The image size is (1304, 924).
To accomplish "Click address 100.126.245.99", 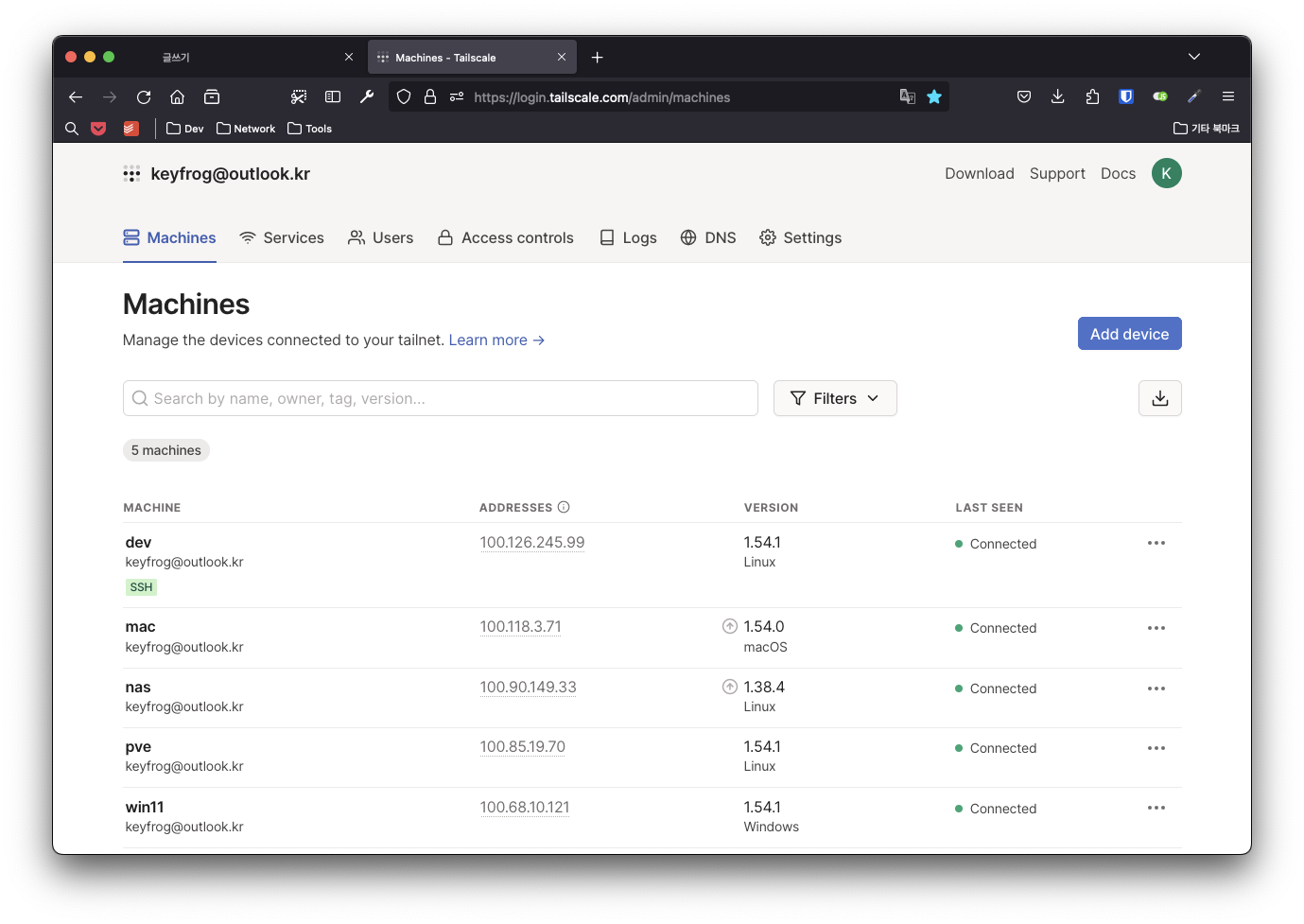I will tap(532, 542).
